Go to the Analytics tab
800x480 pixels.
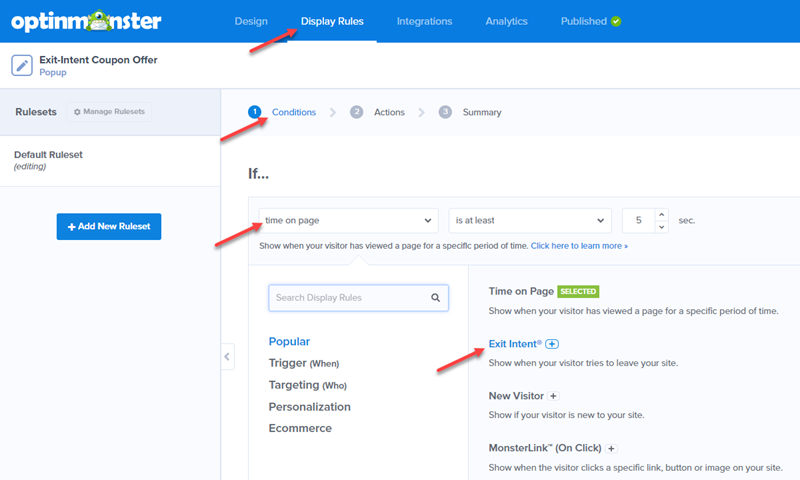click(x=507, y=21)
